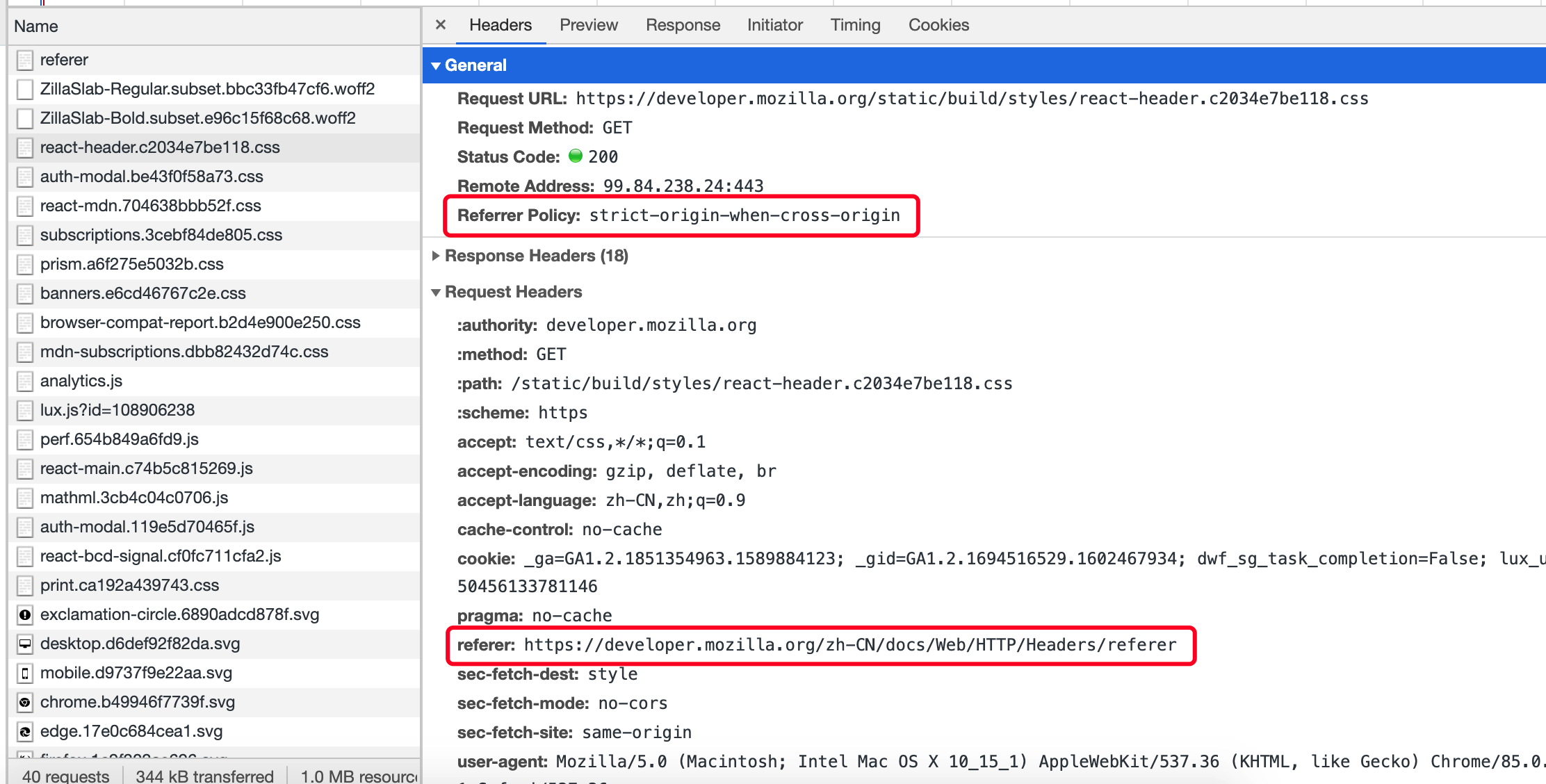
Task: Click the ZillaSlab-Regular woff2 file icon
Action: [25, 89]
